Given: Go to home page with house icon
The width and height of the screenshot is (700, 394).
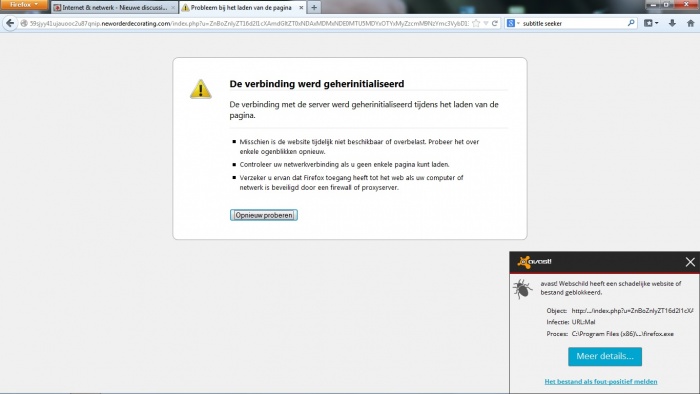Looking at the screenshot, I should pyautogui.click(x=690, y=23).
